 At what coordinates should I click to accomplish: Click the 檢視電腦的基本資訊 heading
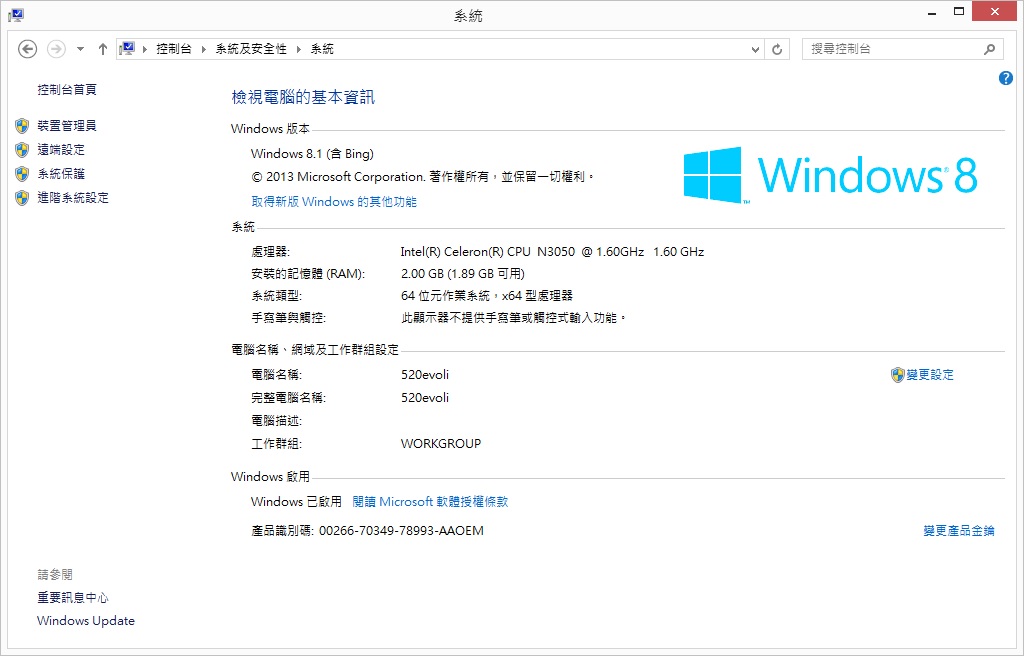pos(303,97)
